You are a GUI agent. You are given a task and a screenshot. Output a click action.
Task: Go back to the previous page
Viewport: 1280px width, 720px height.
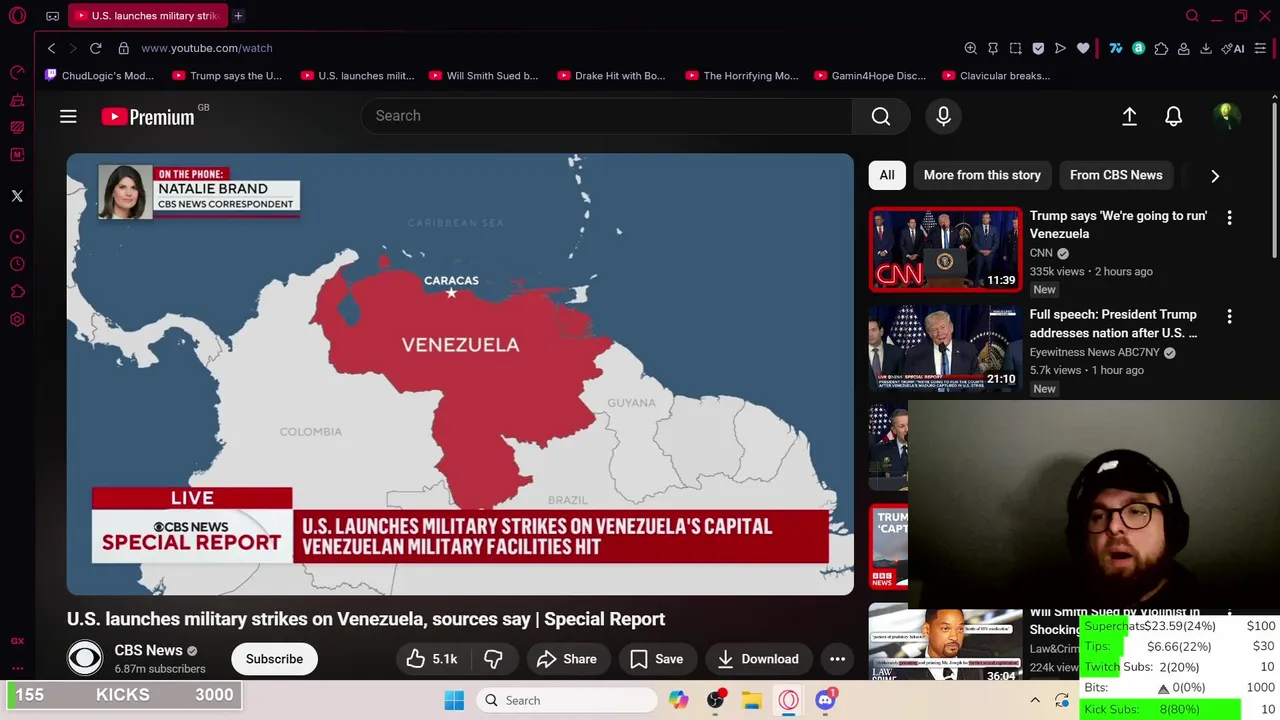coord(52,48)
